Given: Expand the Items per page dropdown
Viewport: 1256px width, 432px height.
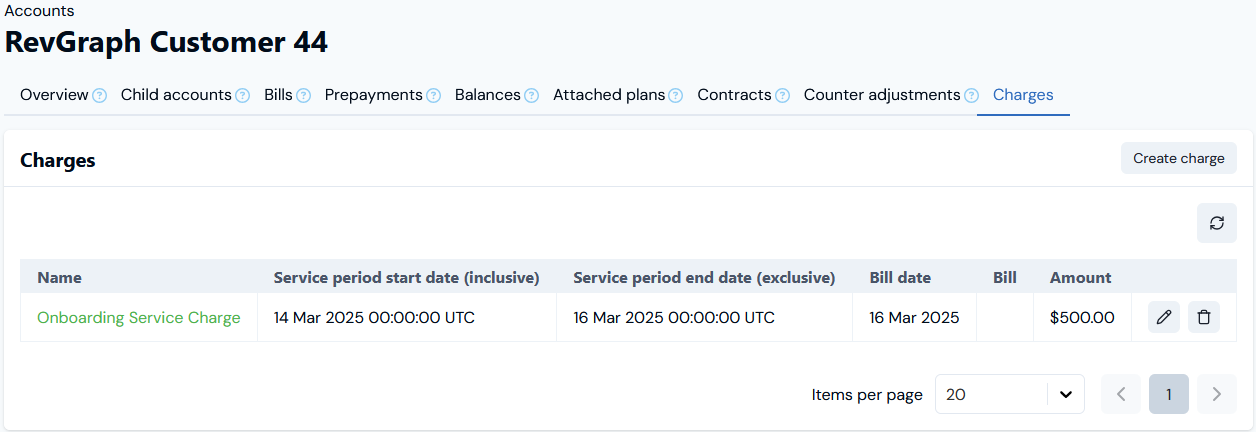Looking at the screenshot, I should (1010, 394).
